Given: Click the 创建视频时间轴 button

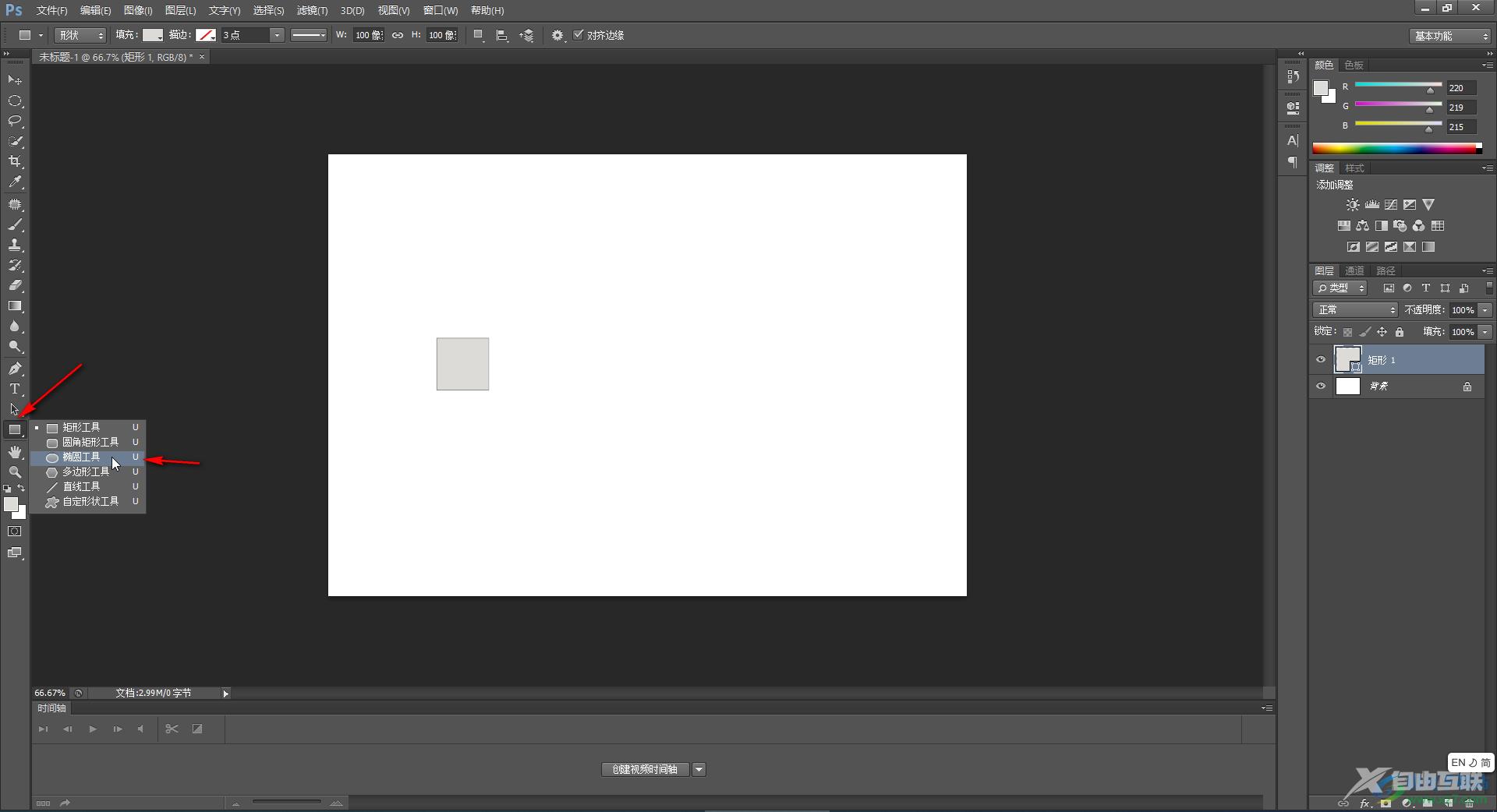Looking at the screenshot, I should click(x=645, y=770).
